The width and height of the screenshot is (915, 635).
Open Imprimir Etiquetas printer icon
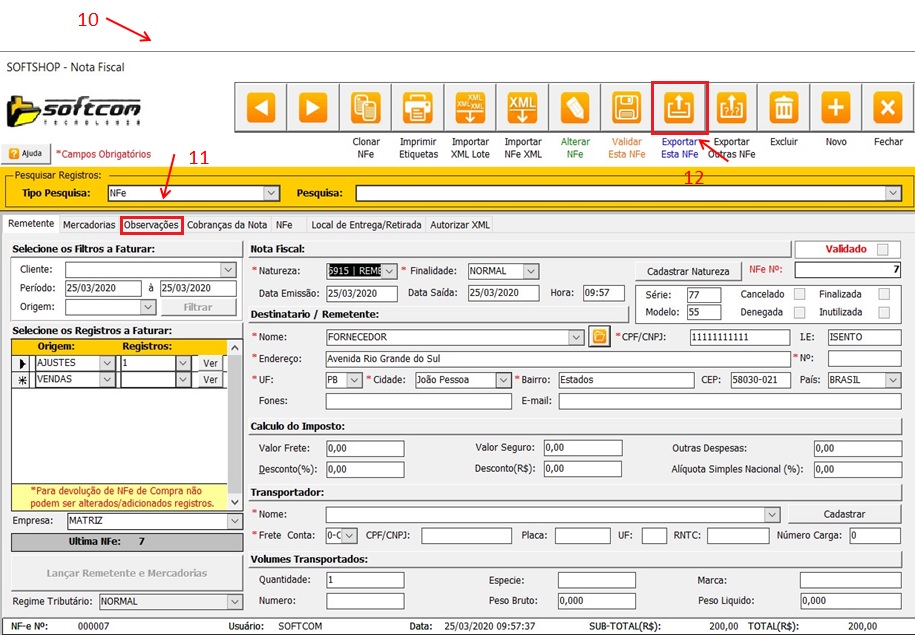point(418,107)
